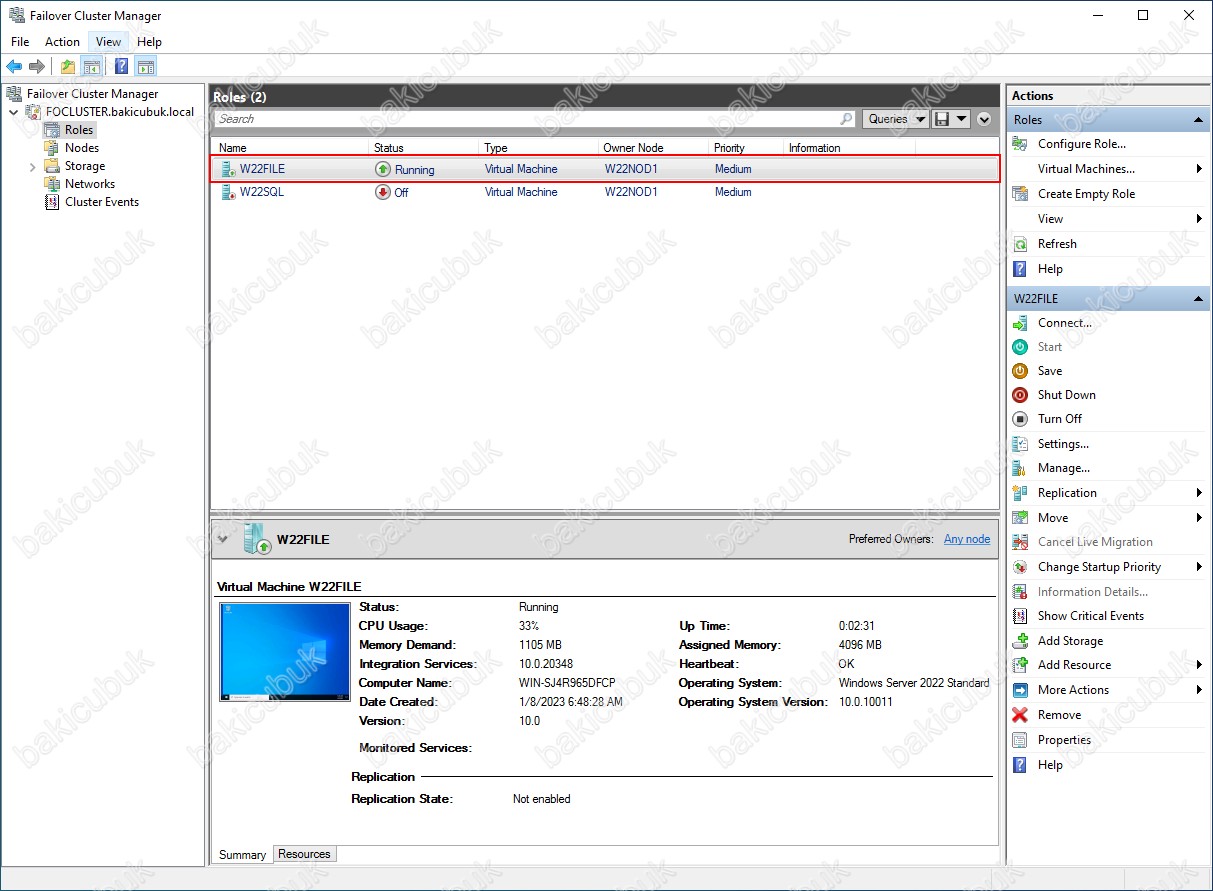Image resolution: width=1213 pixels, height=891 pixels.
Task: Click the red X Remove icon
Action: tap(1020, 715)
